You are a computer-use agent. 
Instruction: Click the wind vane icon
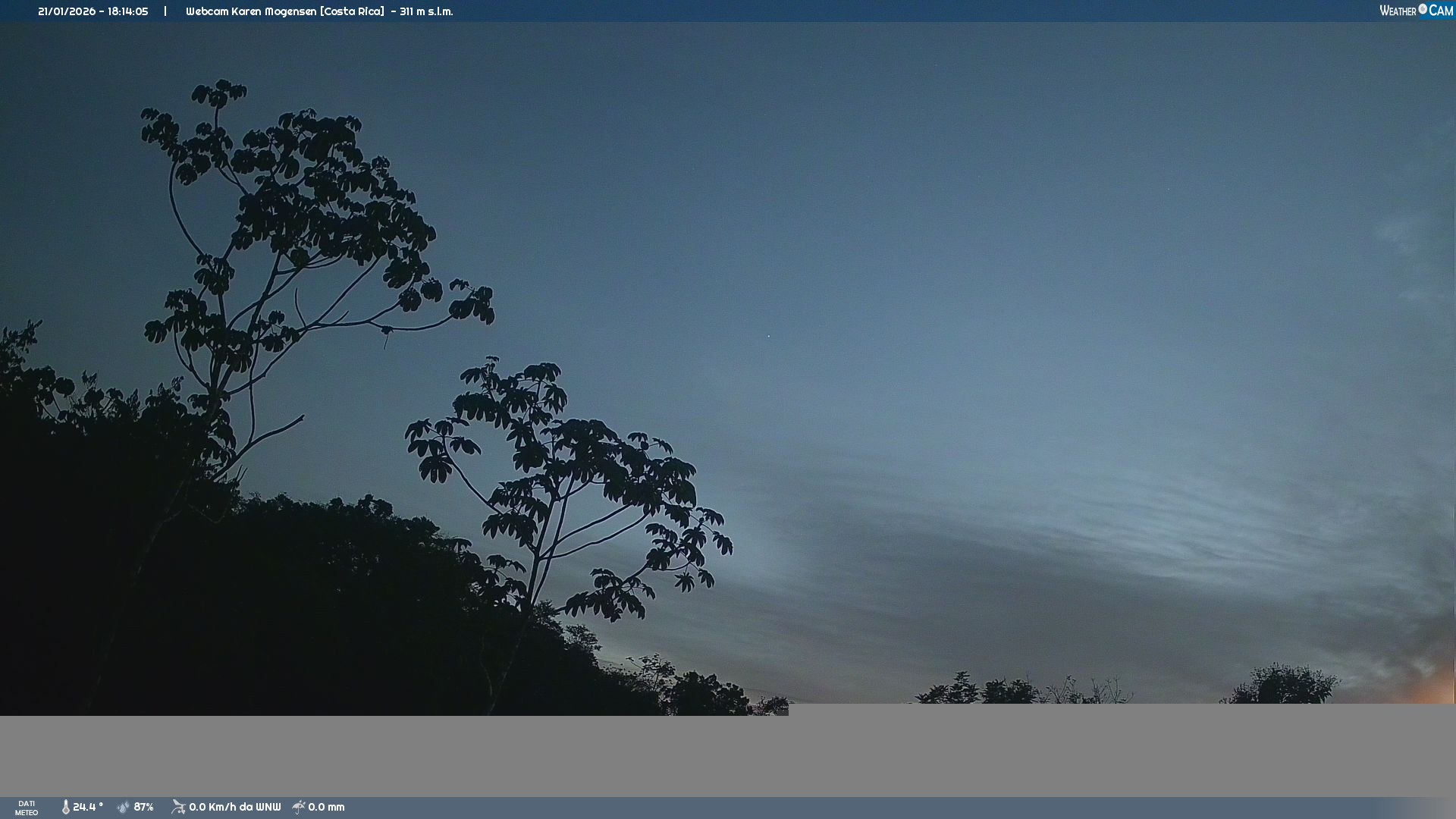pos(178,807)
